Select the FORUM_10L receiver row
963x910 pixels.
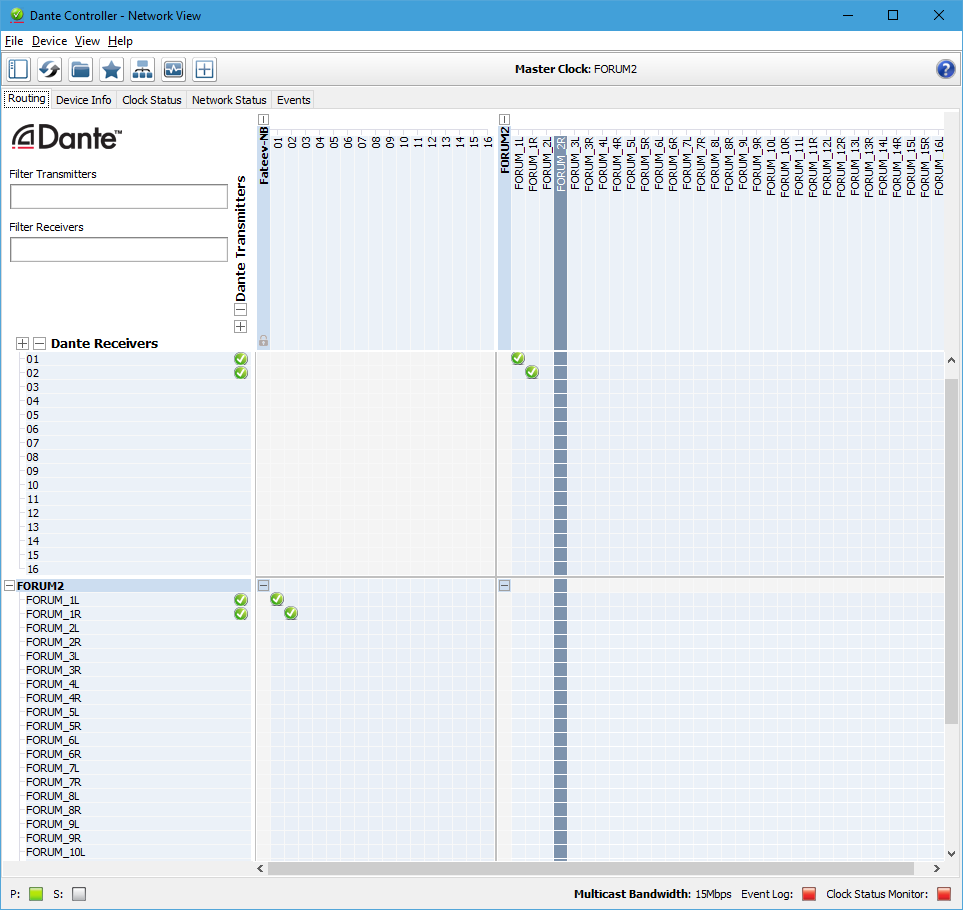coord(135,852)
